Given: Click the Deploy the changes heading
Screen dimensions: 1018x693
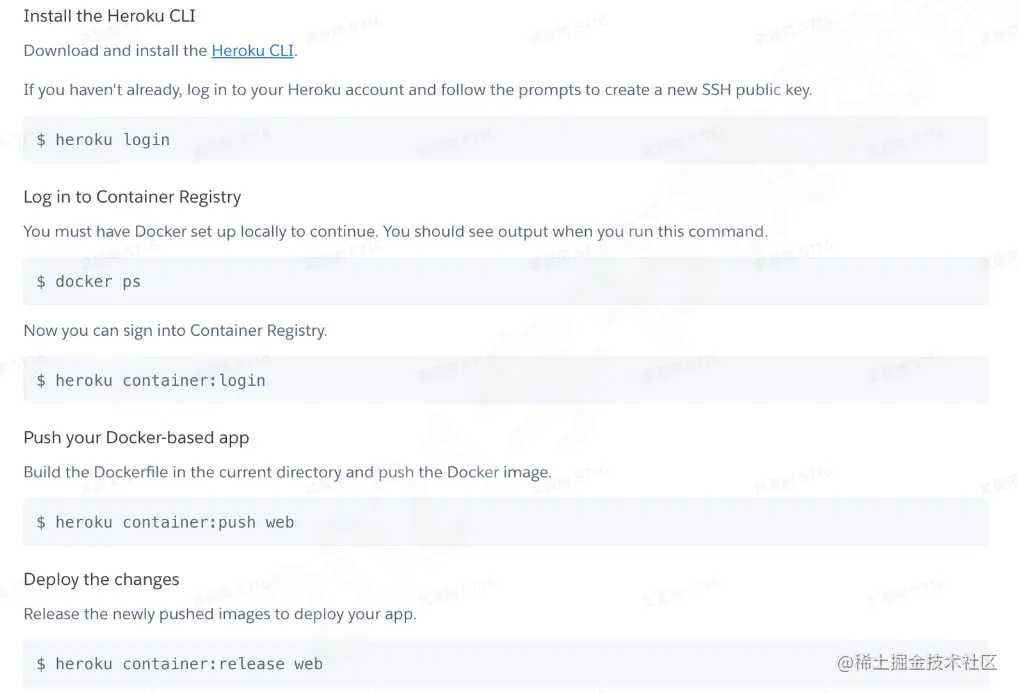Looking at the screenshot, I should (101, 579).
